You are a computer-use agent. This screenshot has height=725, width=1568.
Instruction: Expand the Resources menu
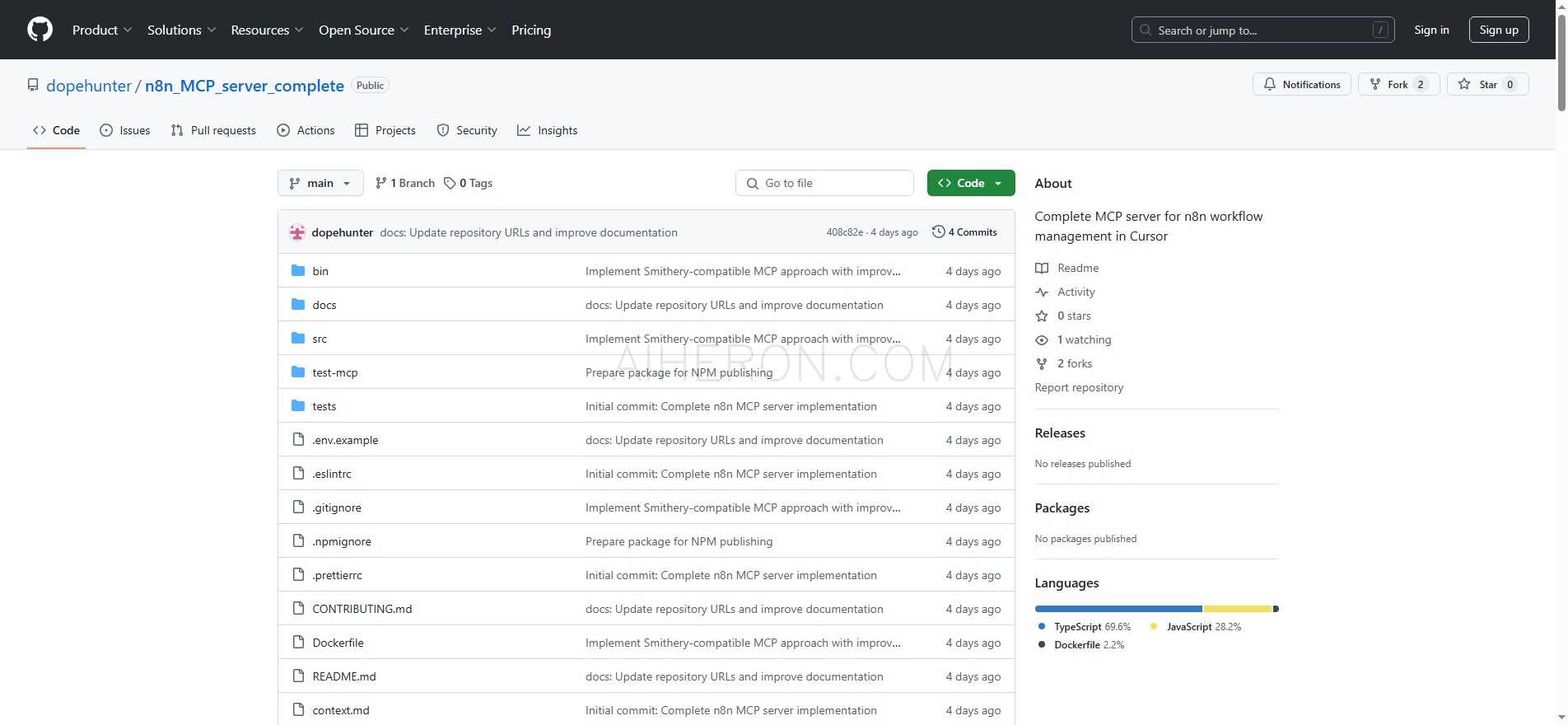click(268, 30)
